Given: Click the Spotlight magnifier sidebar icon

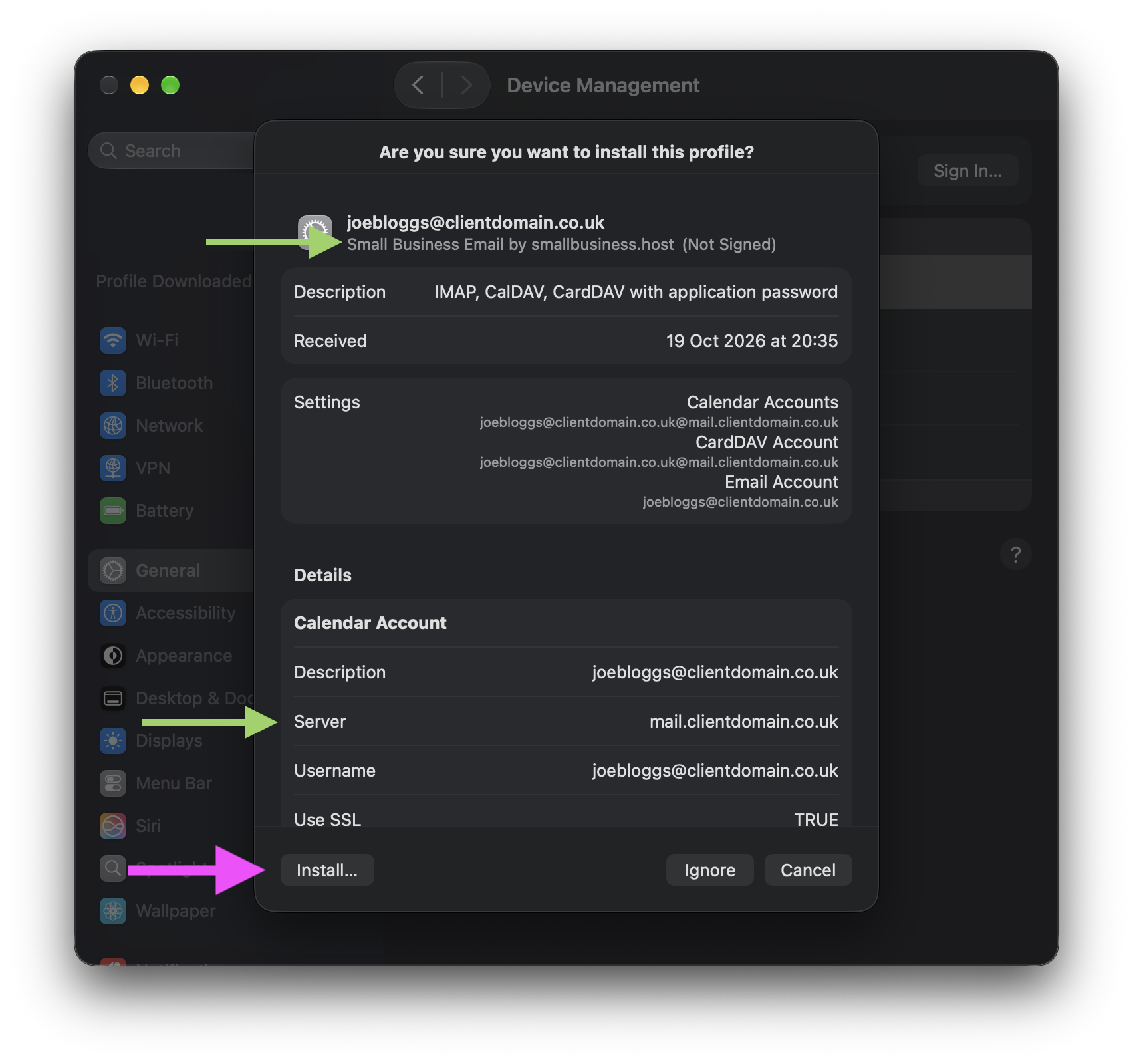Looking at the screenshot, I should click(113, 868).
